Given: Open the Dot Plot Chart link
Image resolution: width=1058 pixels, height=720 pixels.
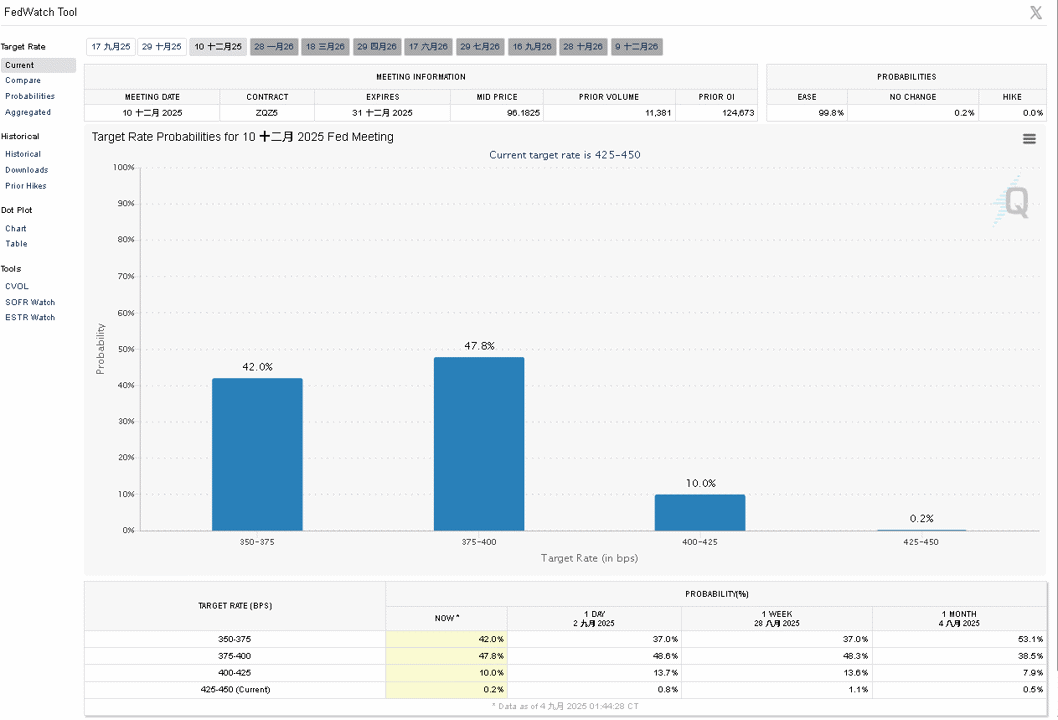Looking at the screenshot, I should tap(16, 229).
